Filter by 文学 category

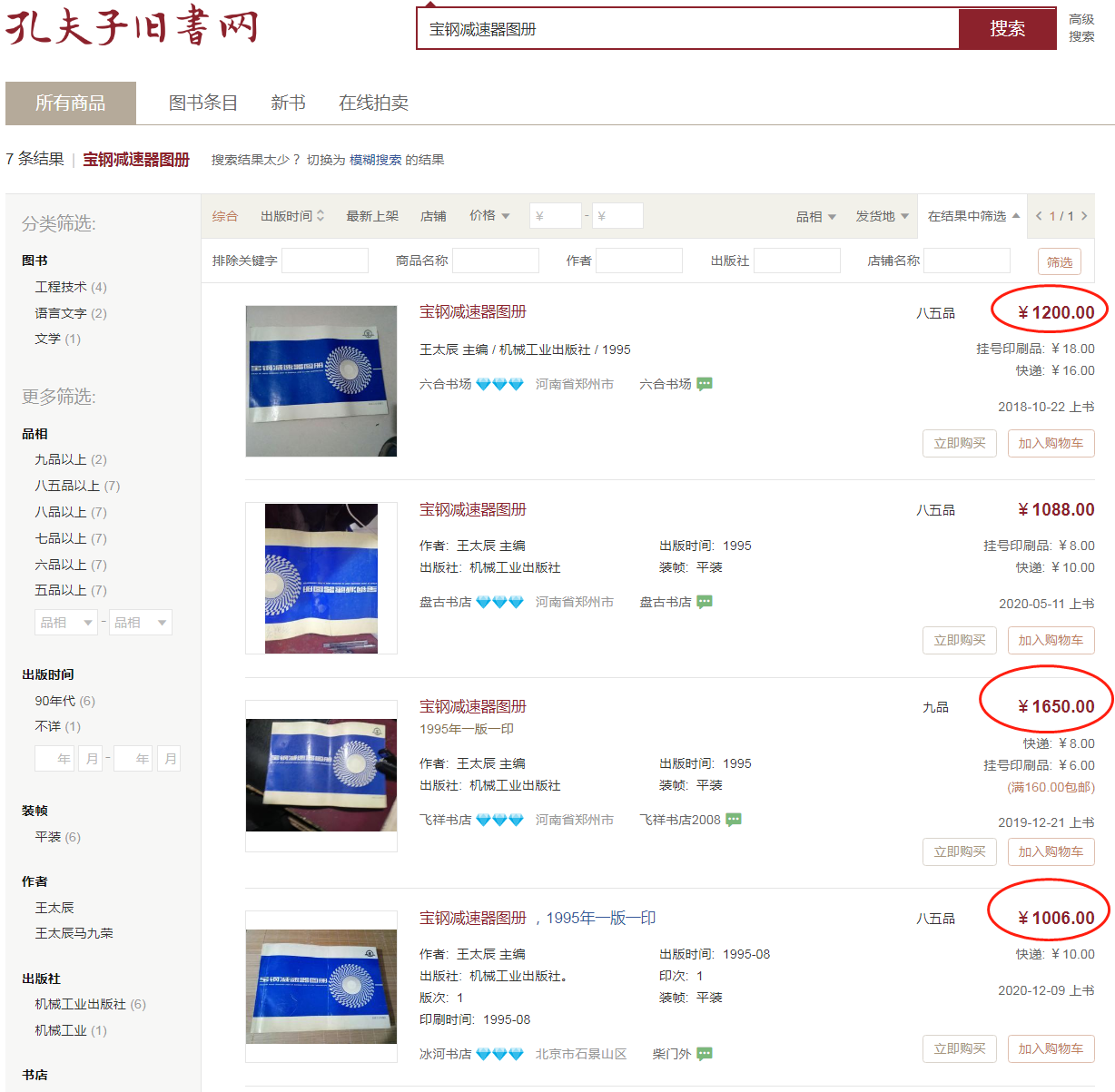(58, 339)
